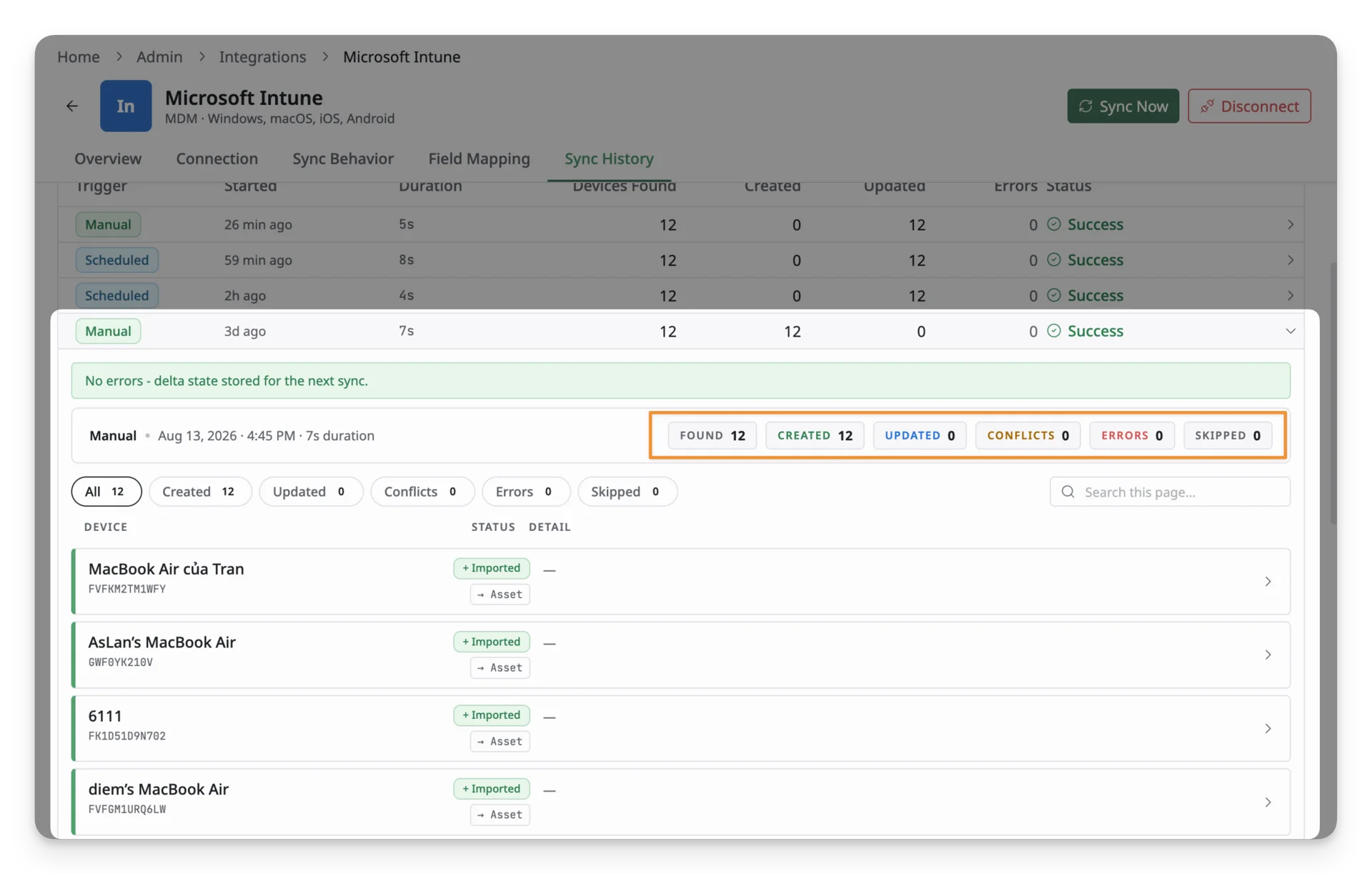Switch to the Field Mapping tab

(x=479, y=159)
